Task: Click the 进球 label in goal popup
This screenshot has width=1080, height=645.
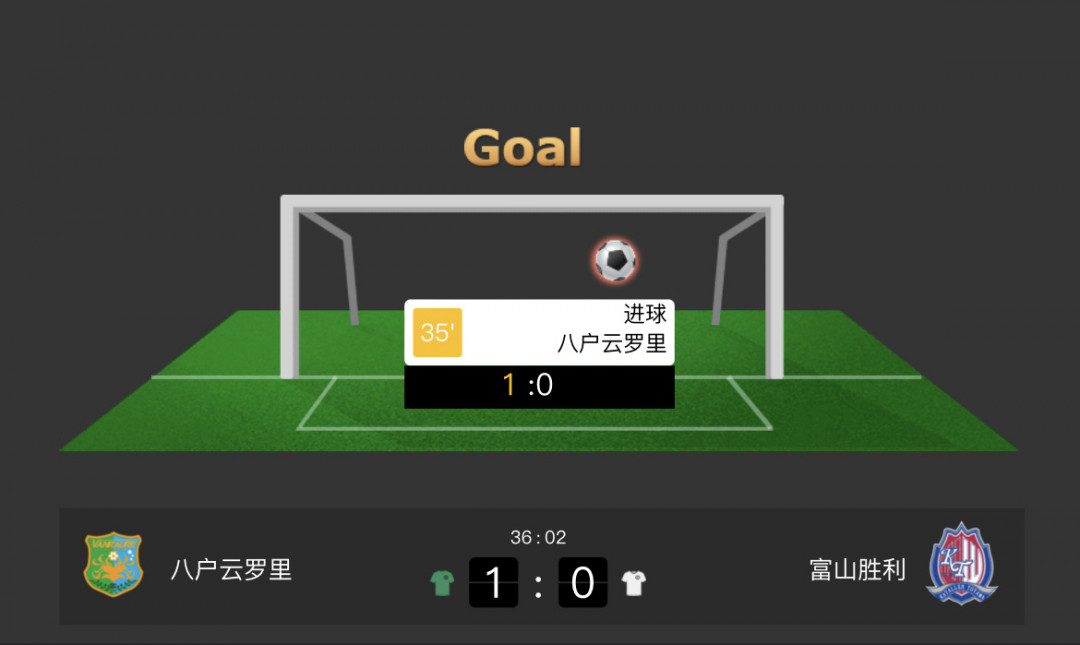Action: (x=645, y=314)
